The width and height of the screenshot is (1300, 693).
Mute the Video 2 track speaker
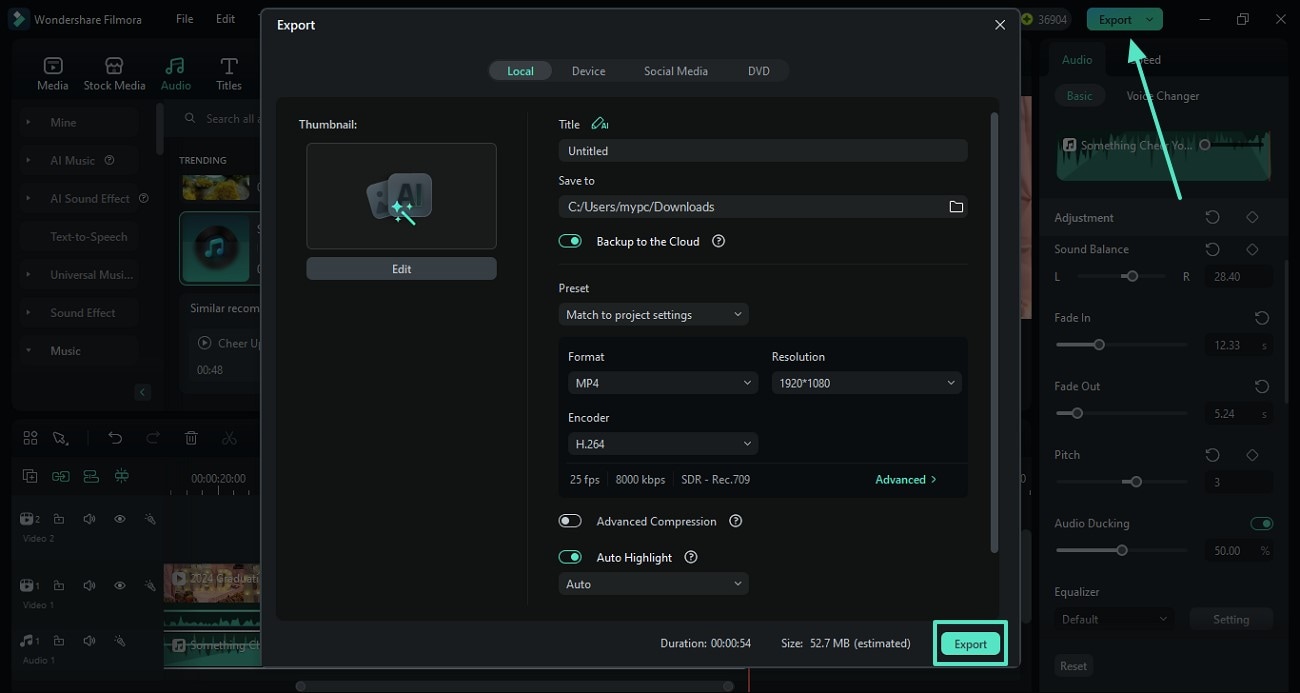89,519
